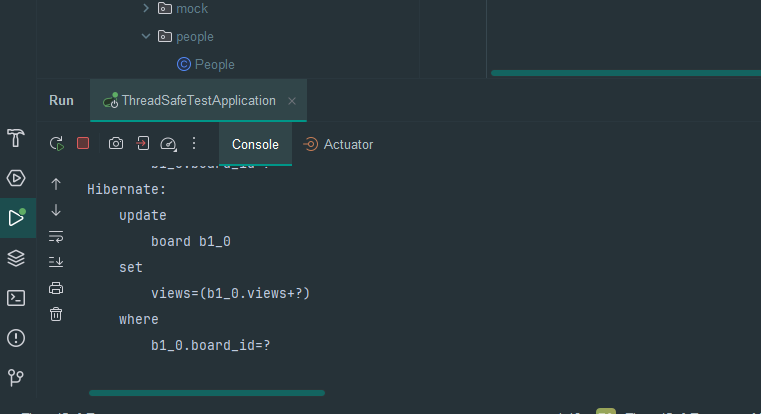Click the exit icon in Run toolbar

click(143, 144)
